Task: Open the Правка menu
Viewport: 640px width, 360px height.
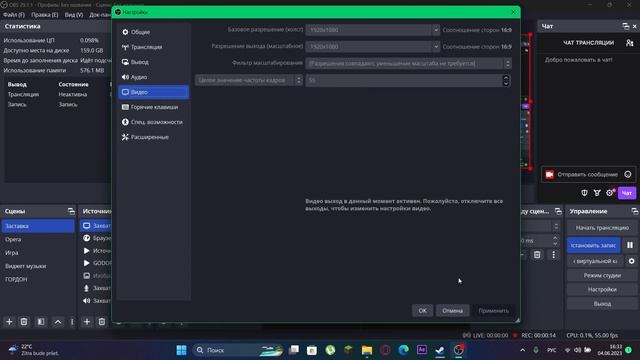Action: (44, 15)
